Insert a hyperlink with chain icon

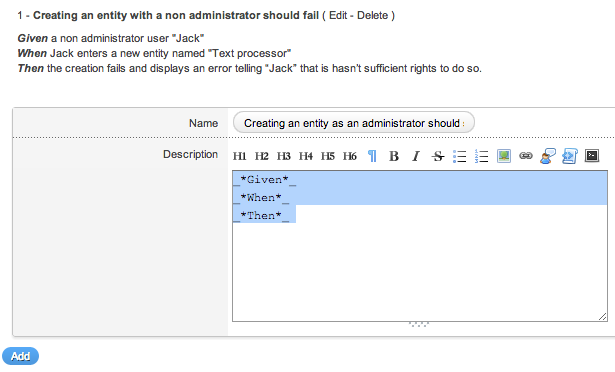(x=526, y=156)
